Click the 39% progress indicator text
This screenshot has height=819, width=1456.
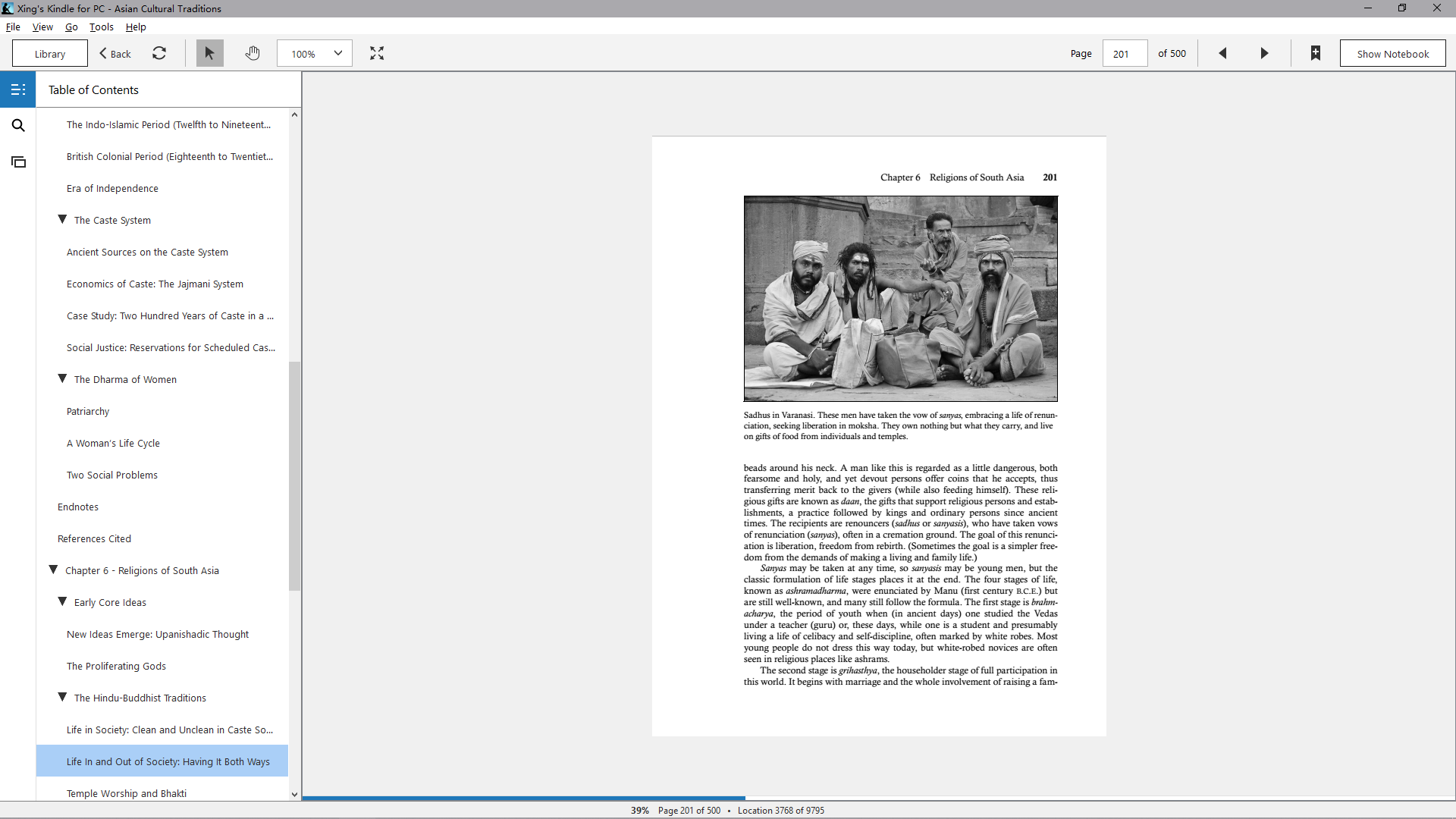click(640, 810)
